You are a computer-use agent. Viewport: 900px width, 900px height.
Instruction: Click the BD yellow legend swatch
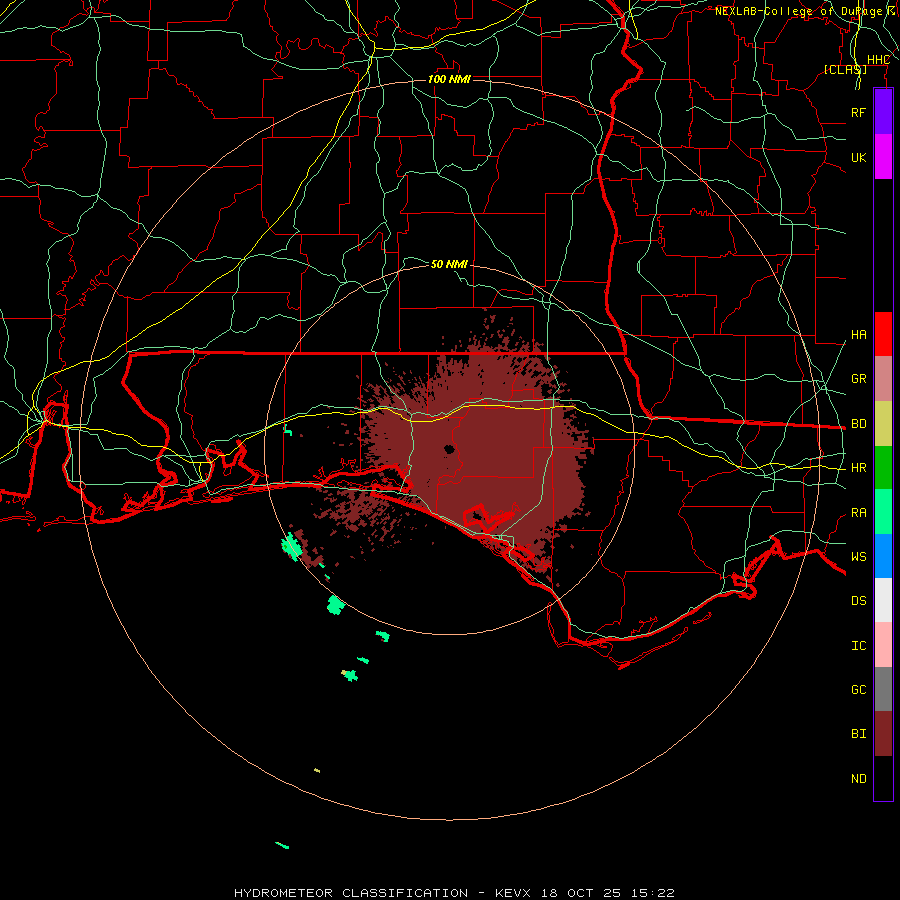(883, 424)
